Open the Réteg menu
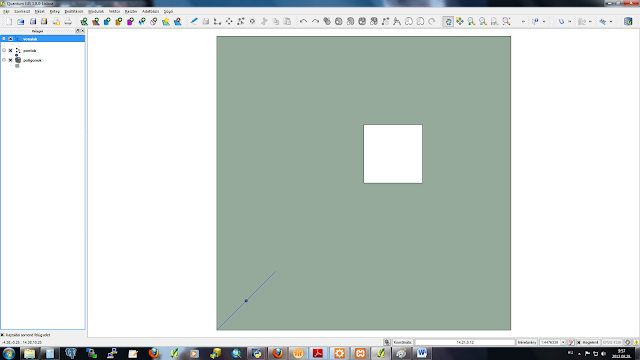The width and height of the screenshot is (640, 360). click(55, 11)
